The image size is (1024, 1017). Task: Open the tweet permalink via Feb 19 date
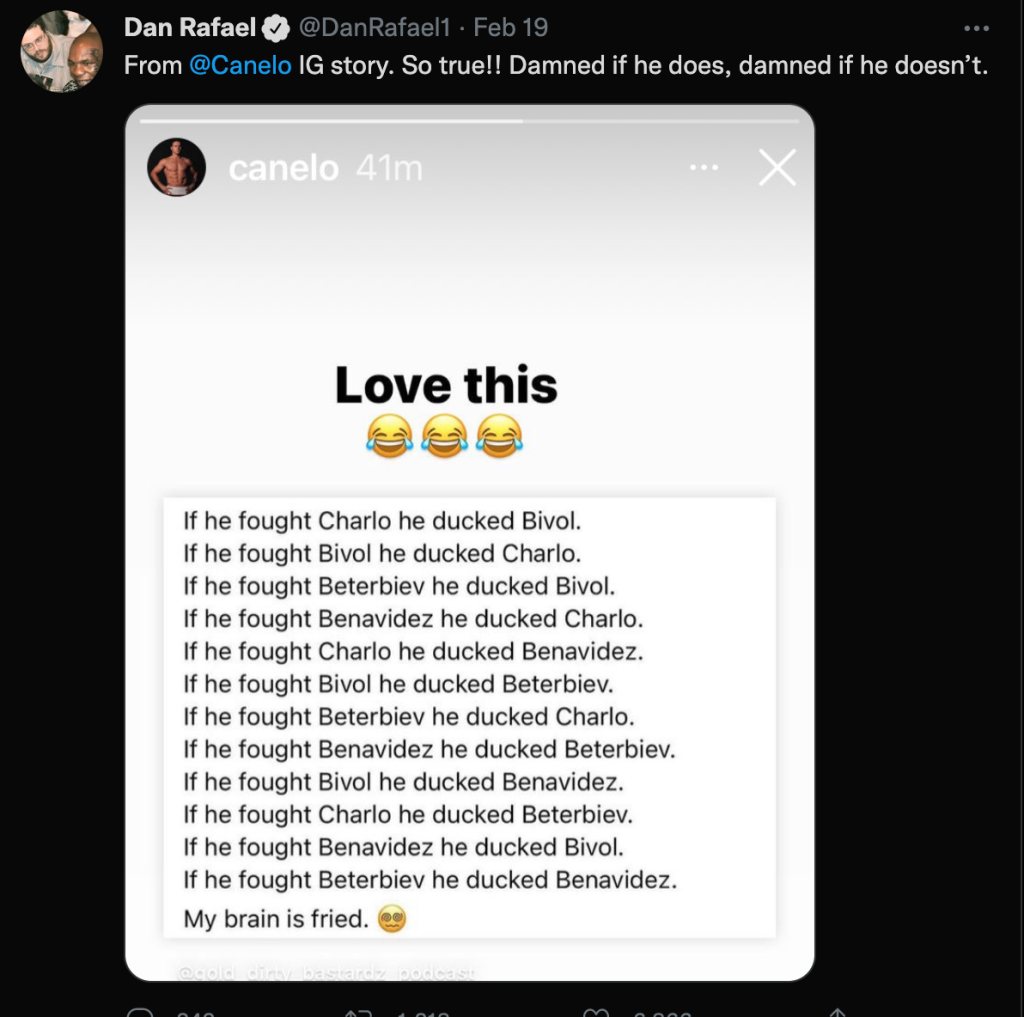511,27
